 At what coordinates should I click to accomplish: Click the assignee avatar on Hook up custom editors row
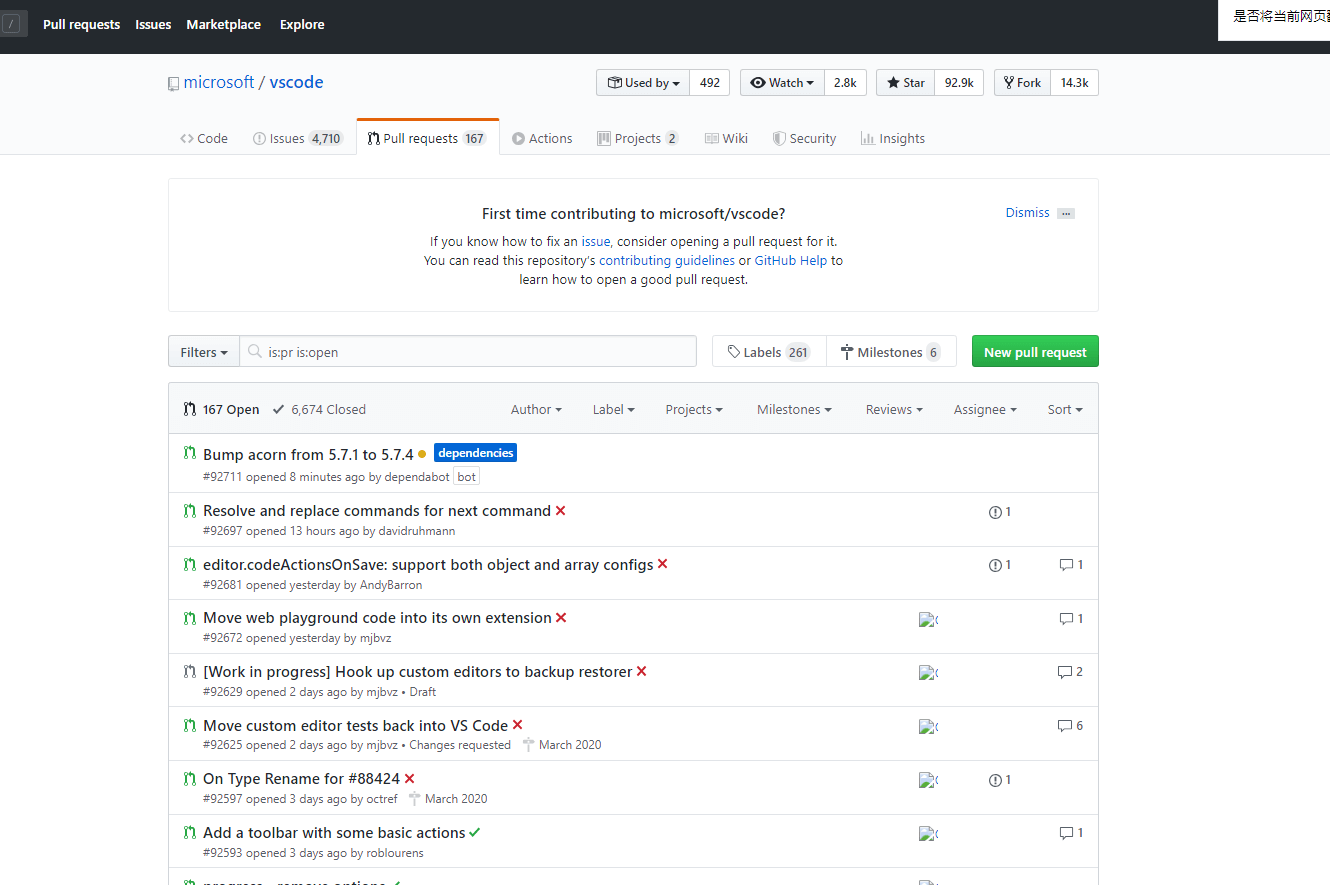click(928, 673)
